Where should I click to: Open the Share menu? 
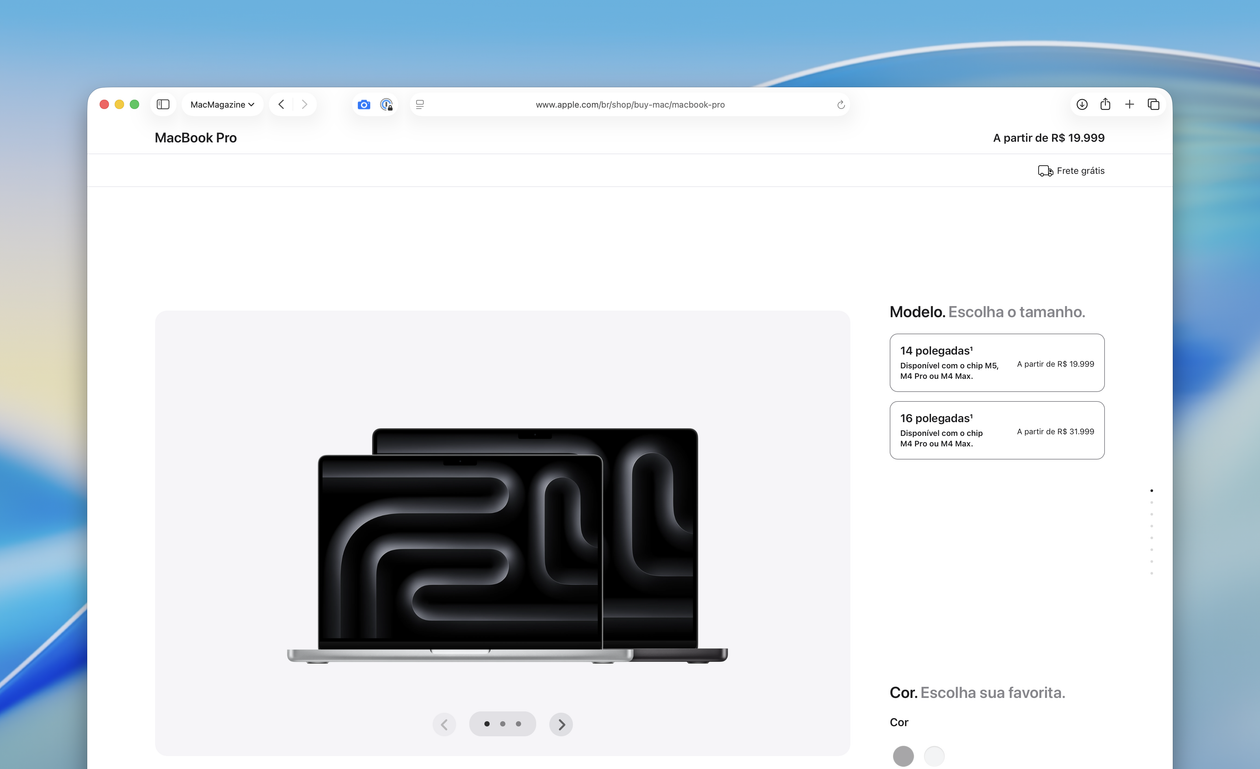pos(1105,104)
